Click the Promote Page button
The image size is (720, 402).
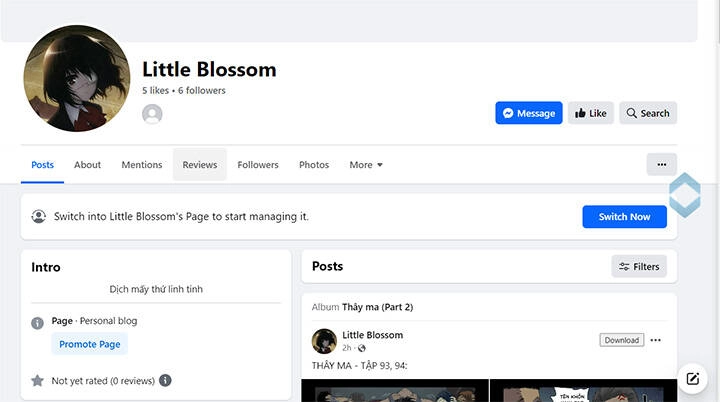click(89, 344)
